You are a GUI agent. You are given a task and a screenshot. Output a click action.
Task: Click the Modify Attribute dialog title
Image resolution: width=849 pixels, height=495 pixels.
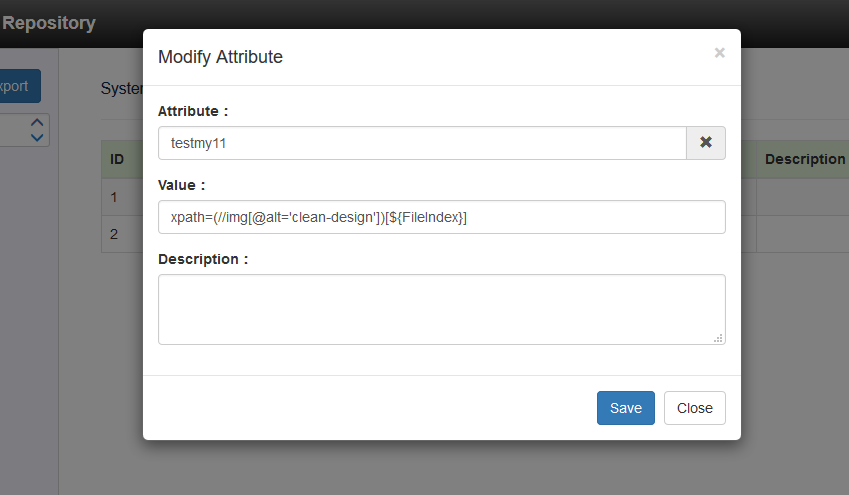tap(220, 57)
